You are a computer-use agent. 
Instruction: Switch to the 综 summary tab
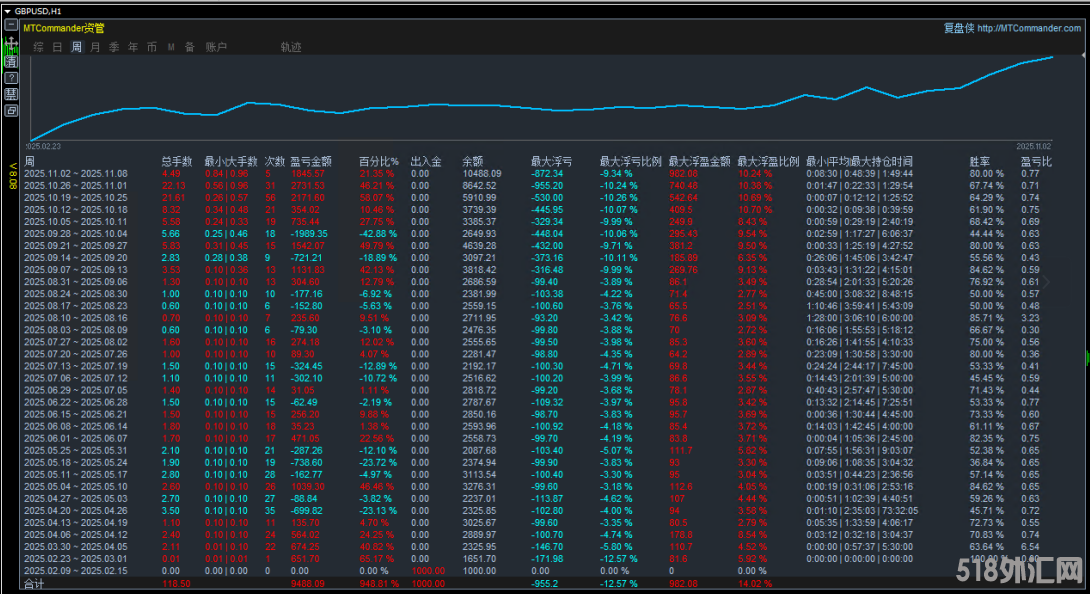tap(38, 47)
